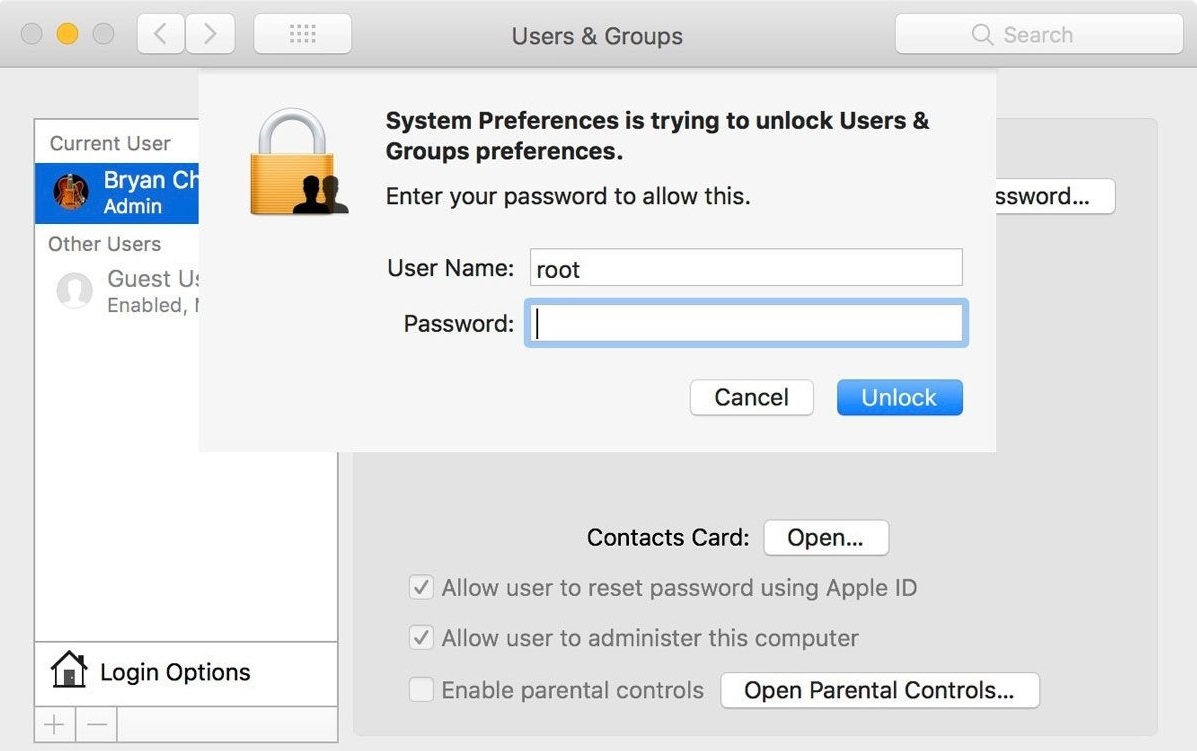The width and height of the screenshot is (1197, 751).
Task: Open the Contacts Card via Open… button
Action: [826, 537]
